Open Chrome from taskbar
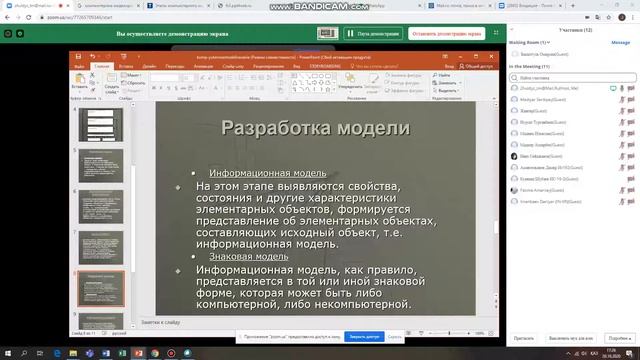The height and width of the screenshot is (360, 640). coord(155,353)
